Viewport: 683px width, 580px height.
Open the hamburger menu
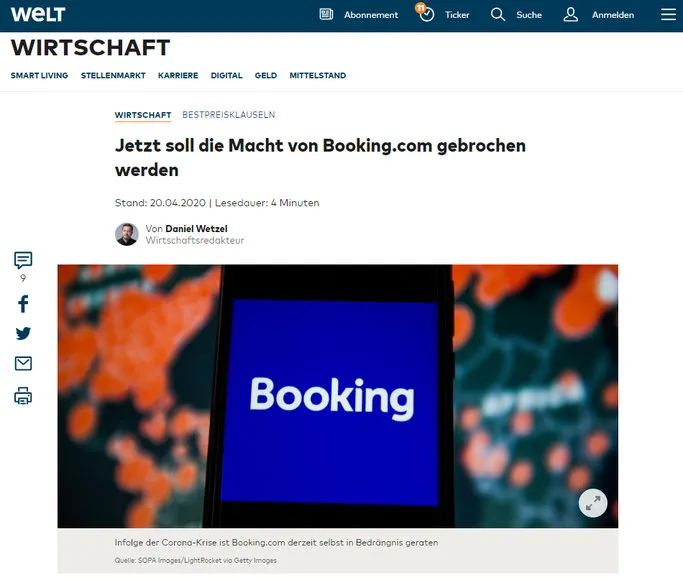point(668,15)
